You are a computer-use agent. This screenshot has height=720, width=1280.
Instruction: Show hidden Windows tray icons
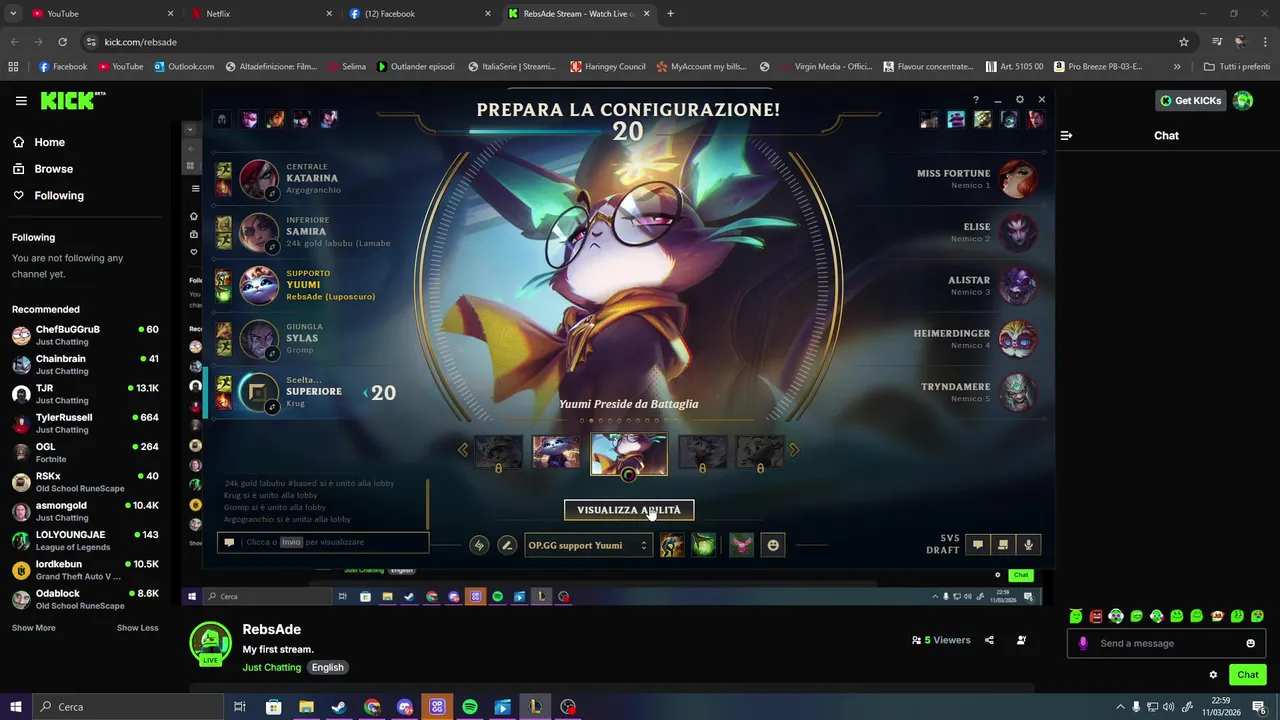tap(1120, 707)
